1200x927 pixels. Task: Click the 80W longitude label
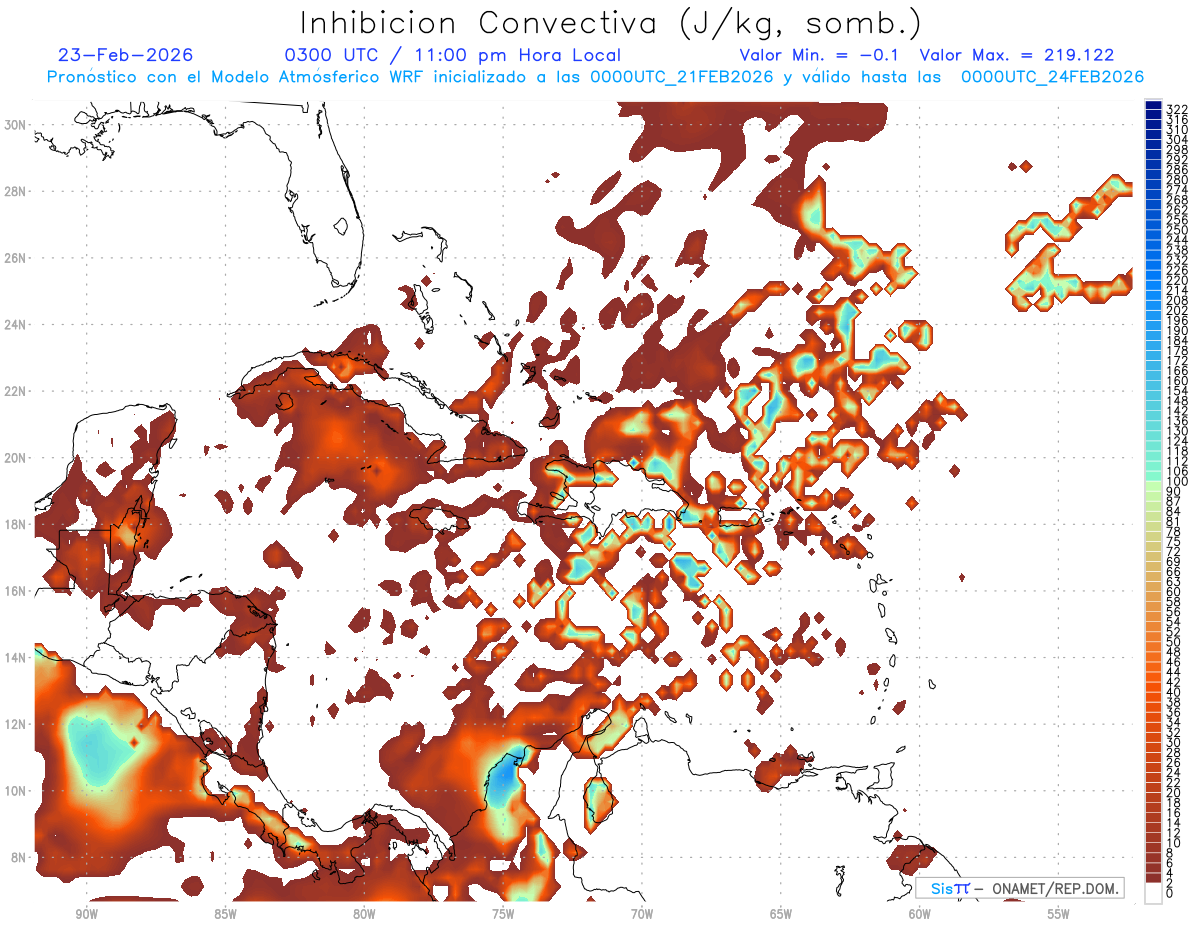(x=364, y=914)
